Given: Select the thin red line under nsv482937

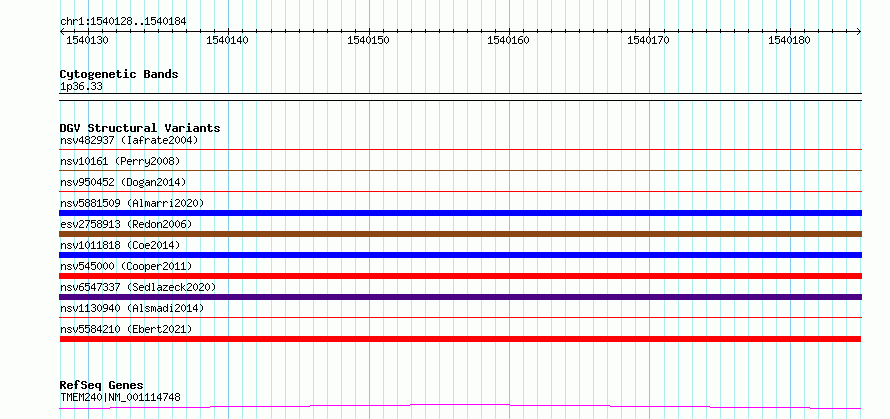Looking at the screenshot, I should [x=460, y=149].
